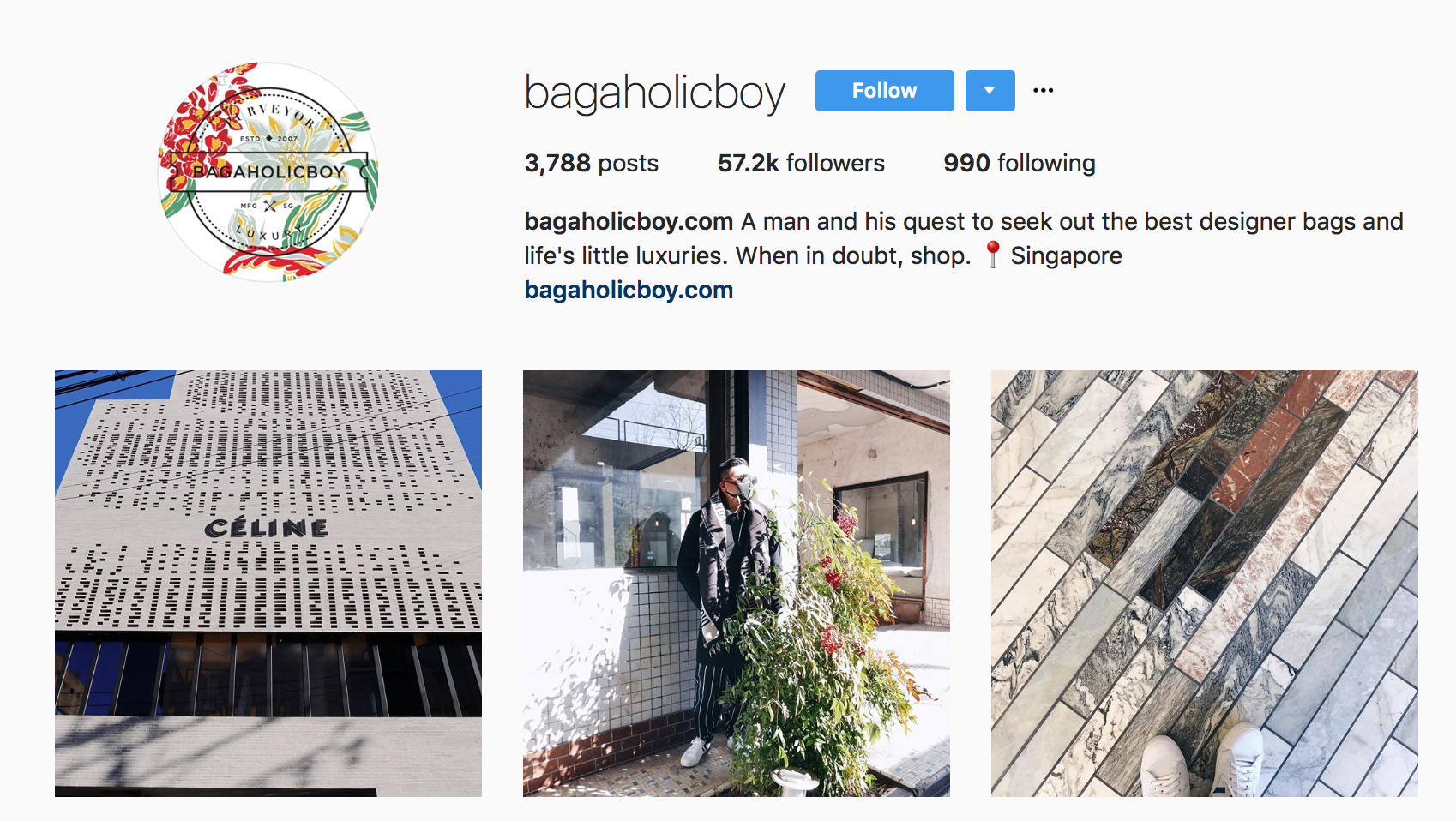The image size is (1456, 821).
Task: Click the bio description text
Action: pos(964,238)
